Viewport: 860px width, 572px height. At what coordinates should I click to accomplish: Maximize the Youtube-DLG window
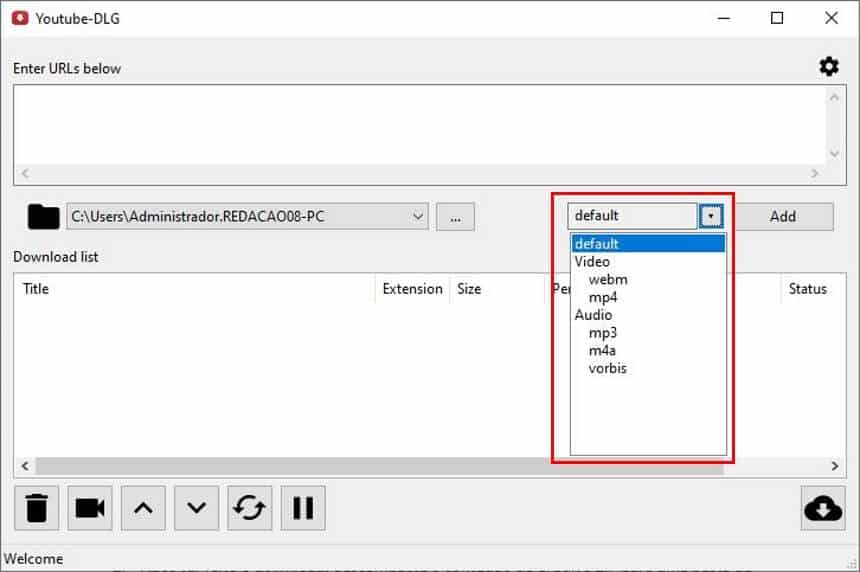[777, 18]
